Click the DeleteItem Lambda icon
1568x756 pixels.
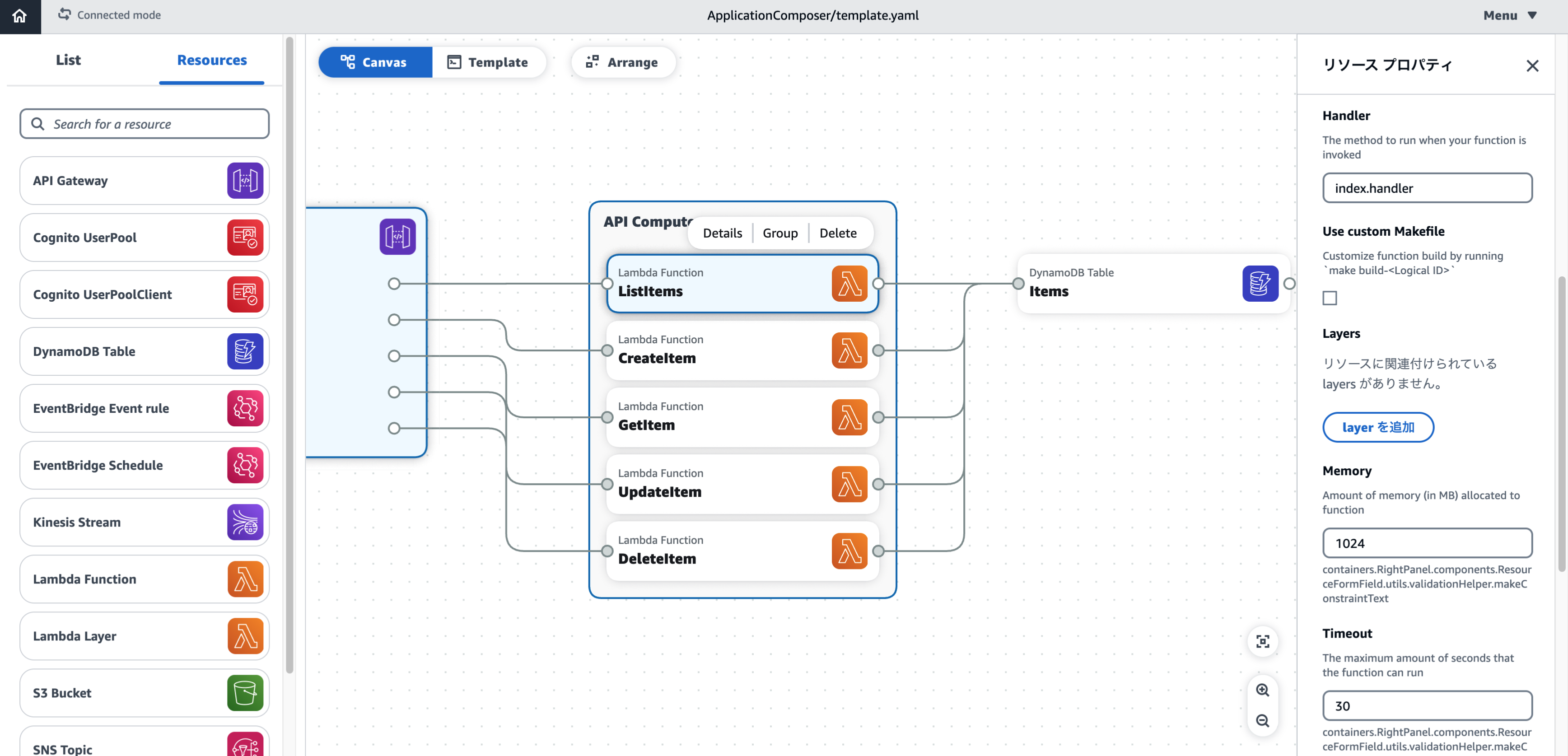[x=849, y=551]
